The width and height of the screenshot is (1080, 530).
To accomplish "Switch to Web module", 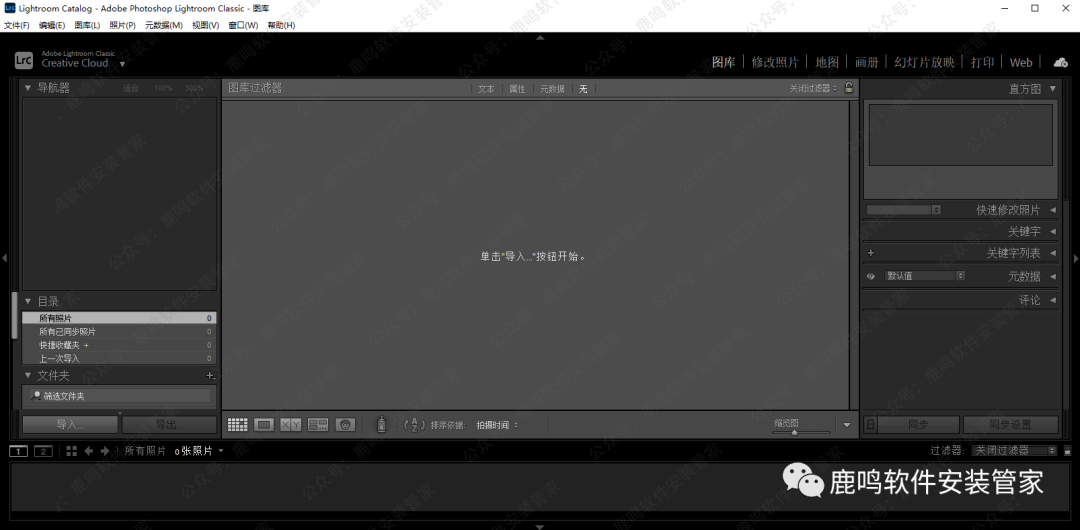I will click(x=1021, y=62).
